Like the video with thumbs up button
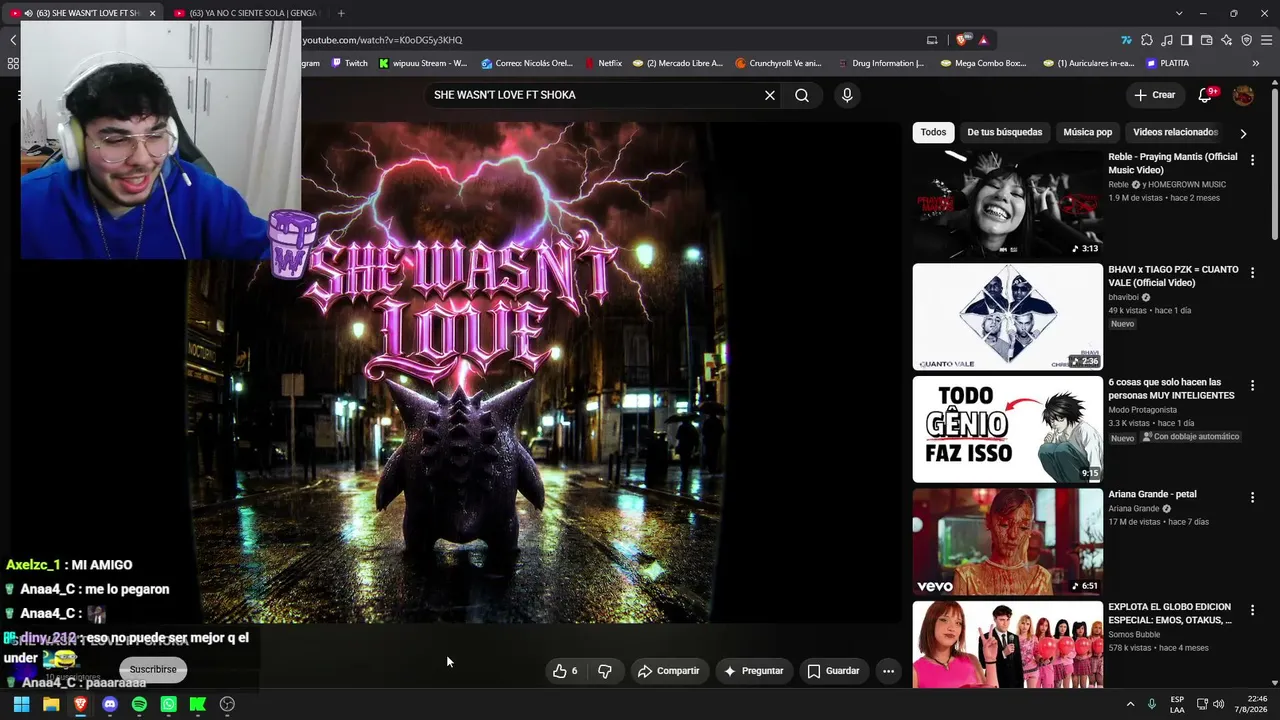 point(565,671)
